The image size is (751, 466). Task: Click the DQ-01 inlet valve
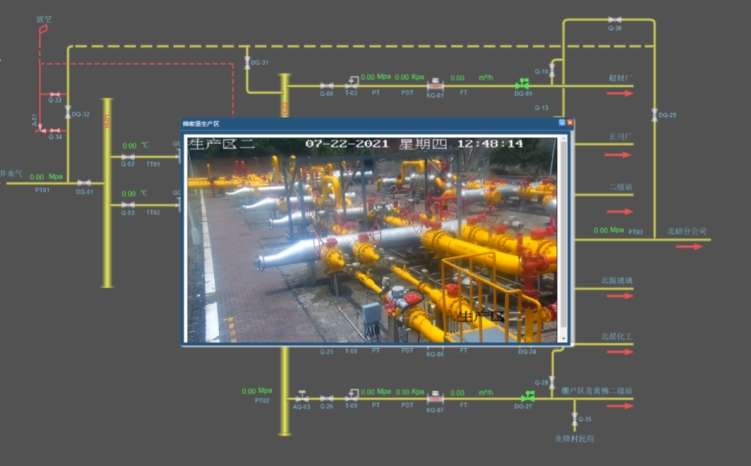[x=84, y=183]
